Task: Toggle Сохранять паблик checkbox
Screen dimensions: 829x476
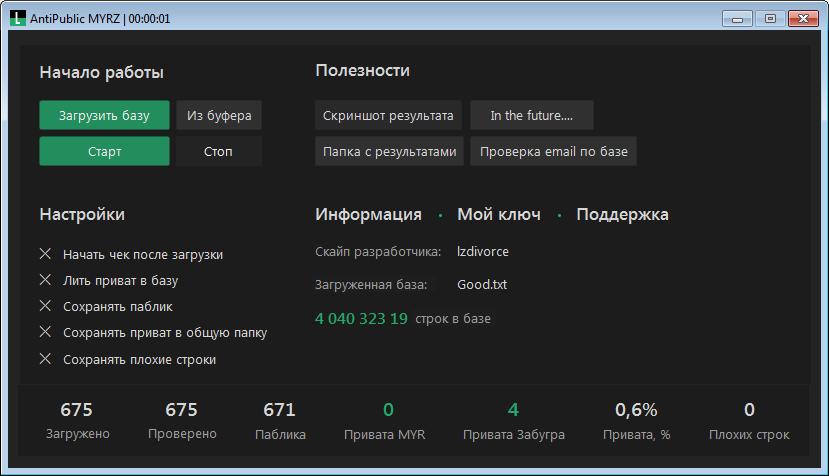Action: (x=45, y=307)
